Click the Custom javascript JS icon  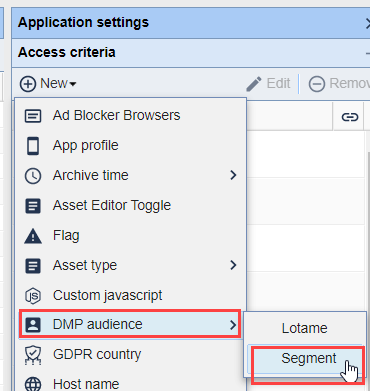pos(33,296)
